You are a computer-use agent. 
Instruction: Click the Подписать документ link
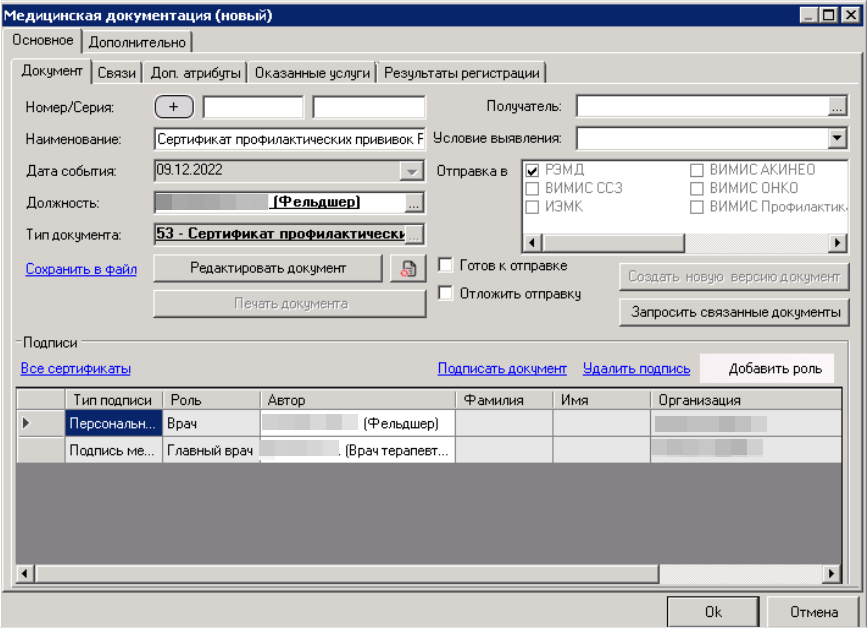(502, 369)
